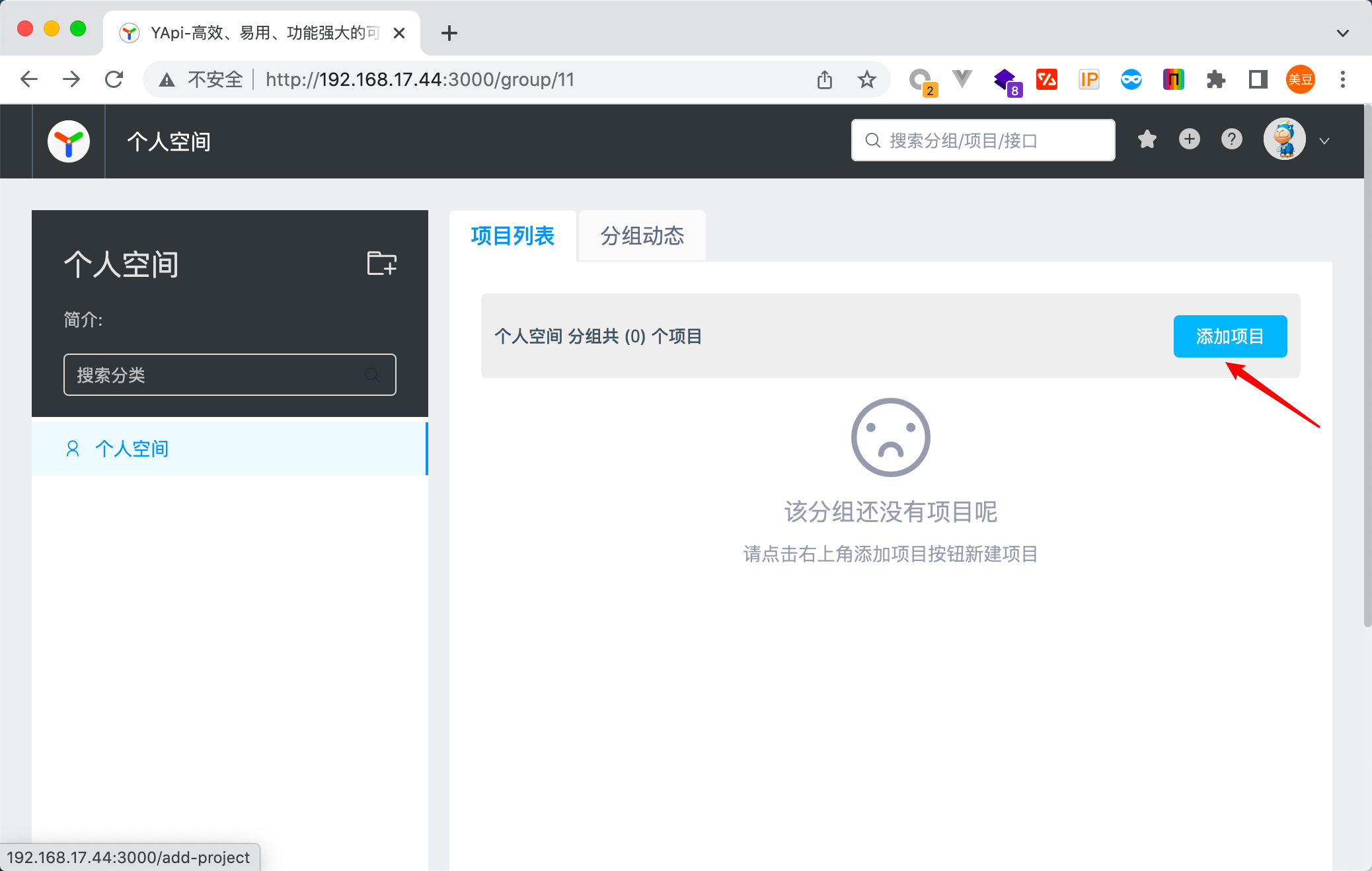Click the 添加项目 button
This screenshot has height=871, width=1372.
pyautogui.click(x=1230, y=336)
